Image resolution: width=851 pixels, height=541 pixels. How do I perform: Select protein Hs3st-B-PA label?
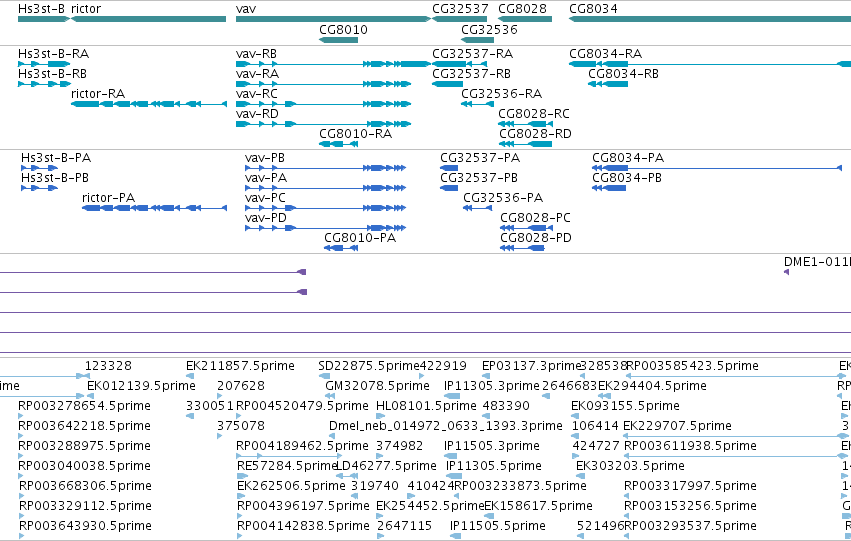[x=56, y=158]
